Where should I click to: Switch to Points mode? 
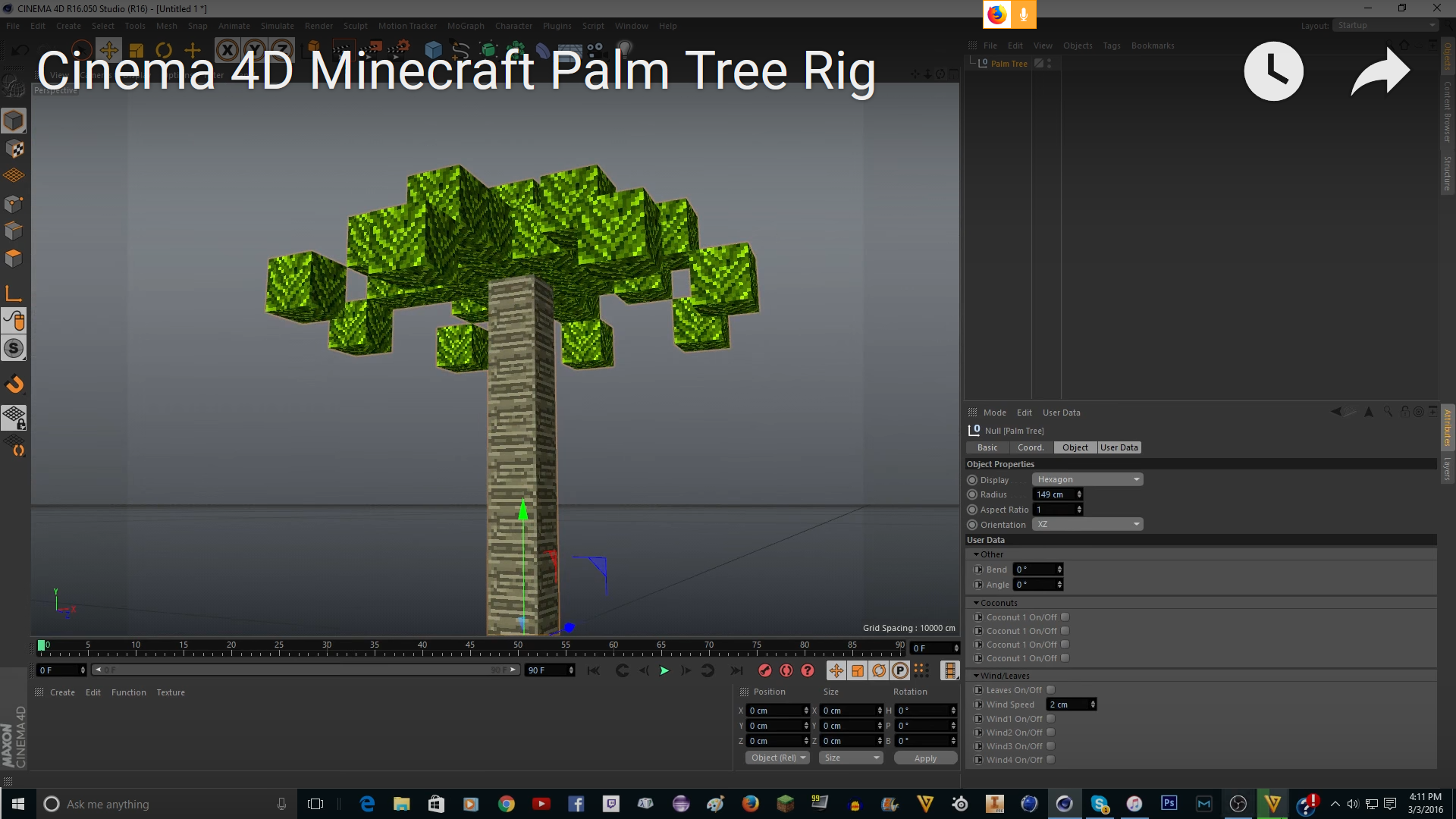[14, 203]
